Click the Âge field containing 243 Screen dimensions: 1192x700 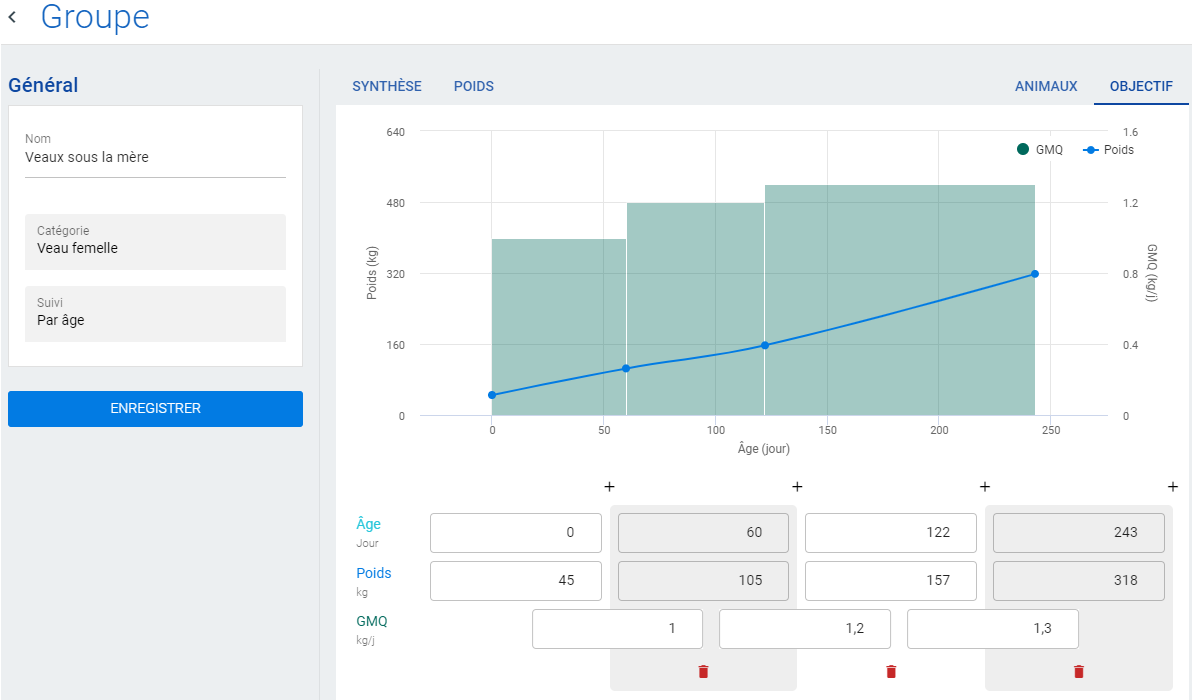coord(1079,533)
